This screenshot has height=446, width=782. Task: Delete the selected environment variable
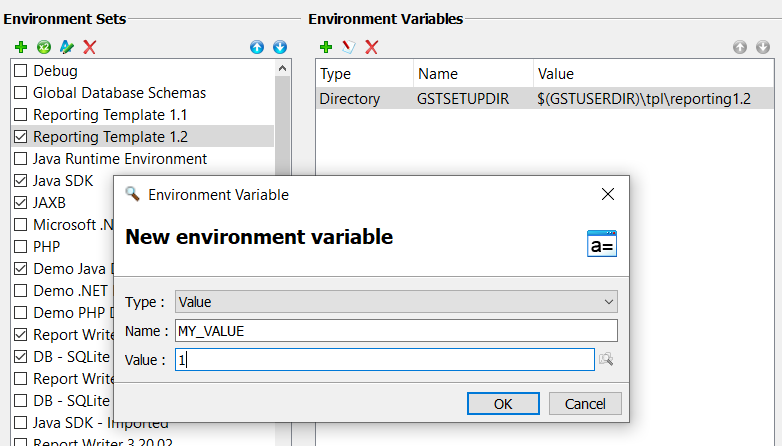click(x=372, y=47)
